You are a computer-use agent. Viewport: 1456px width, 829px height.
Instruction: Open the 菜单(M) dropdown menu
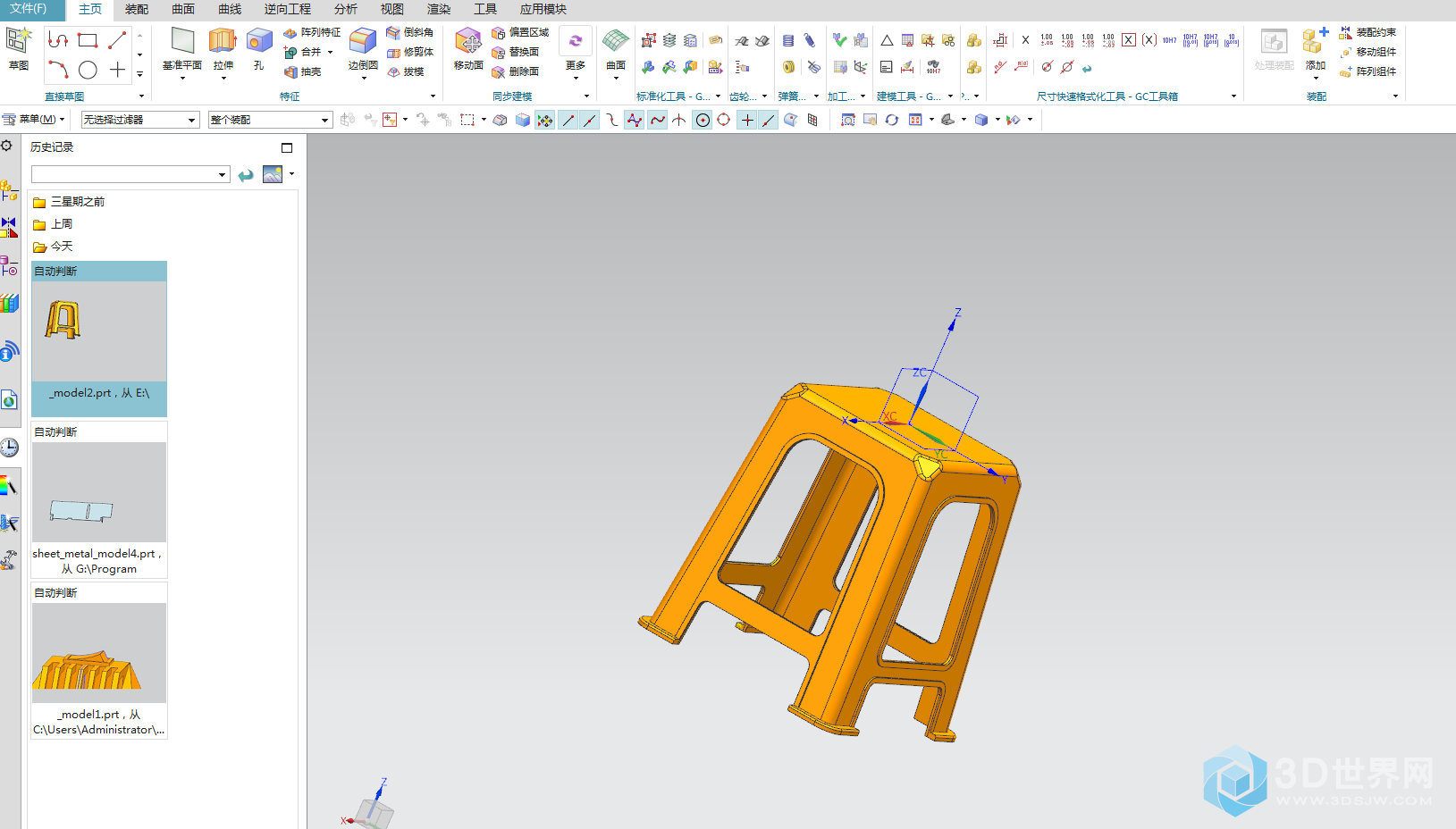35,119
